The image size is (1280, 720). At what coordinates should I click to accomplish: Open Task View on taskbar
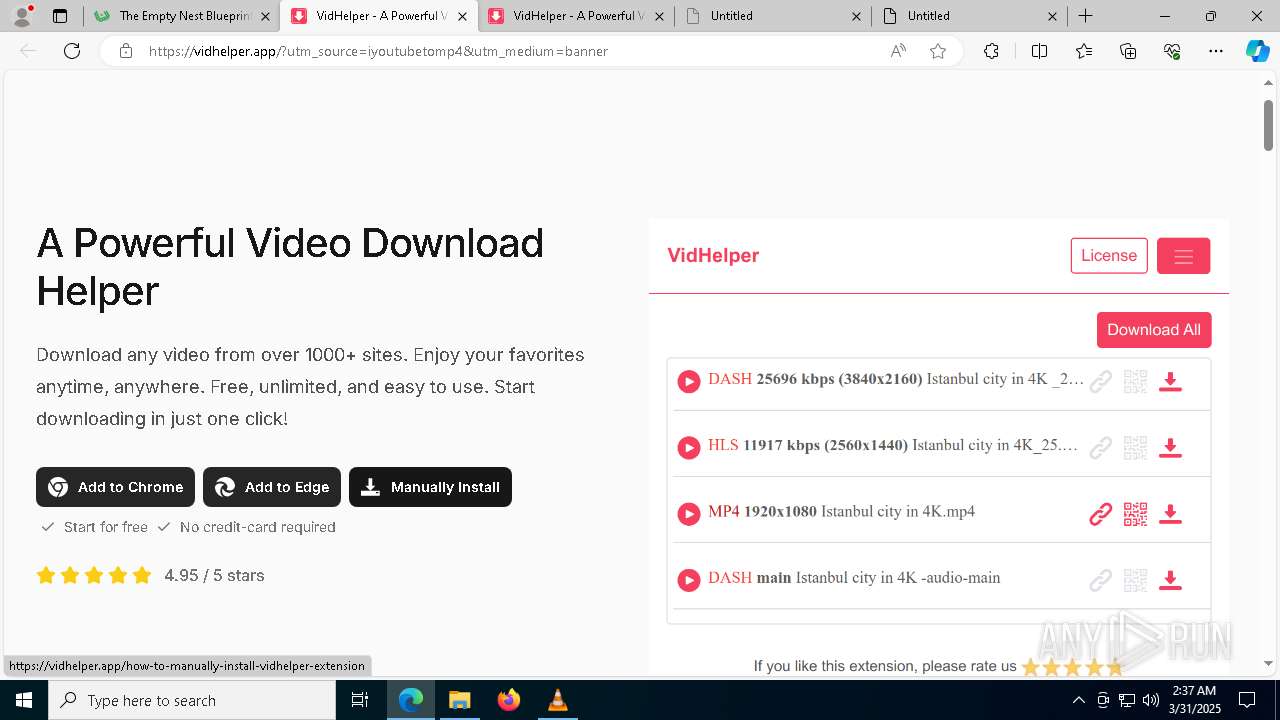(361, 700)
